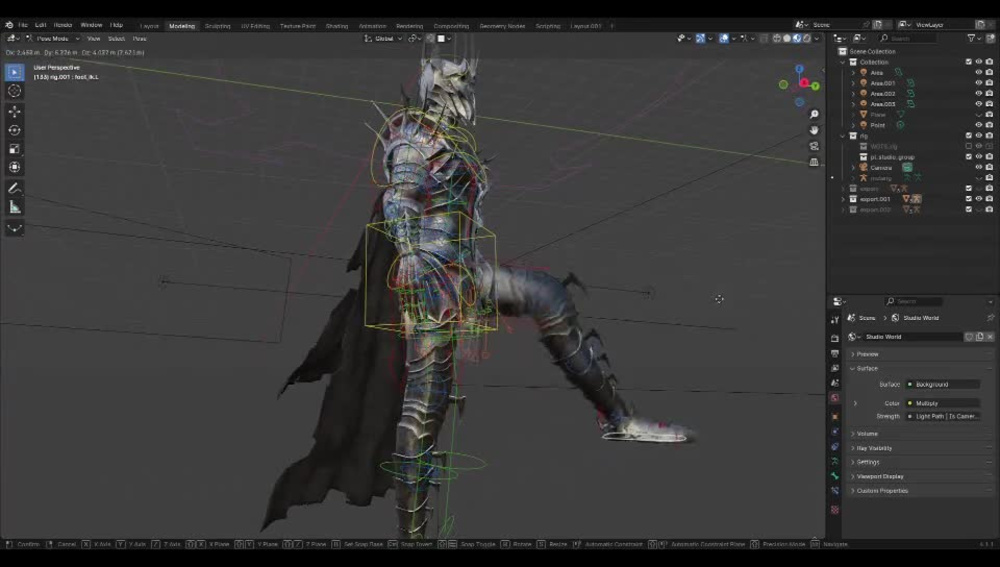
Task: Toggle pl.studio.group collection checkbox
Action: click(968, 157)
